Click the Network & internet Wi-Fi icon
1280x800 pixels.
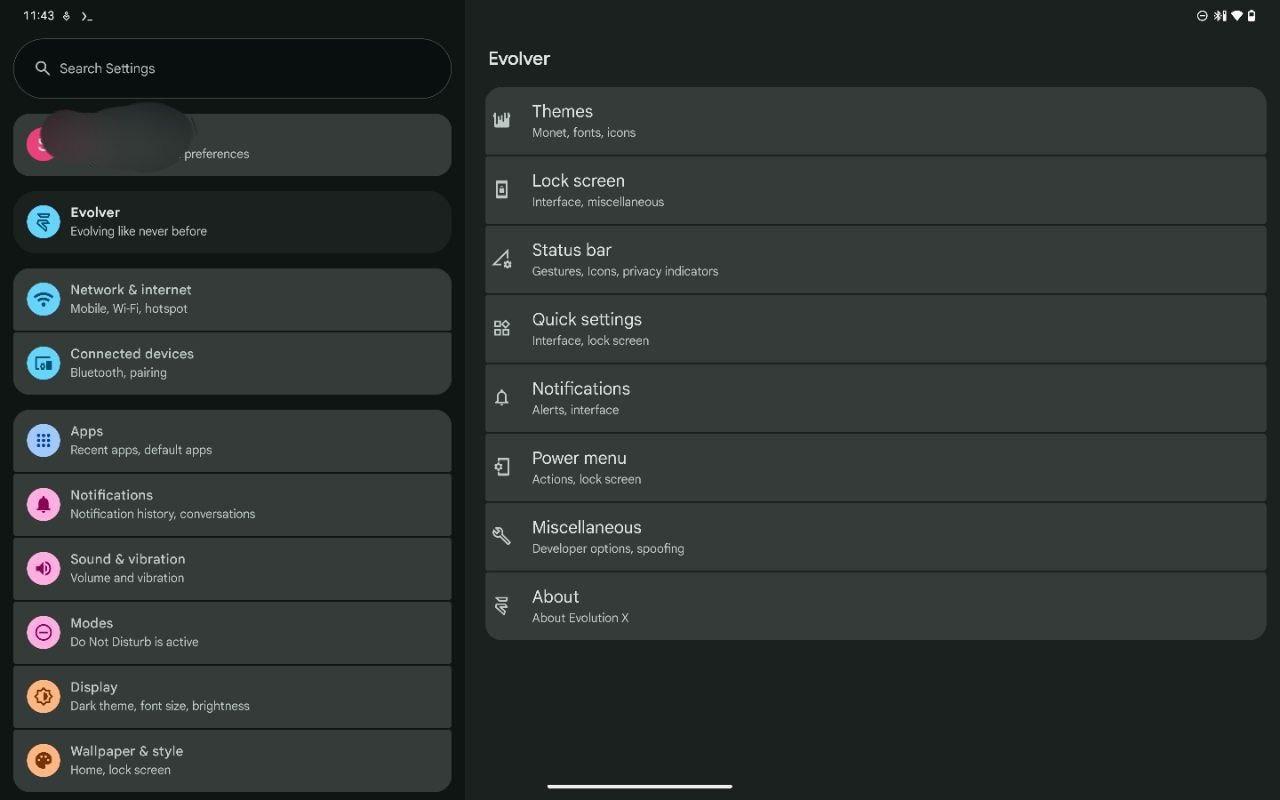pyautogui.click(x=43, y=299)
